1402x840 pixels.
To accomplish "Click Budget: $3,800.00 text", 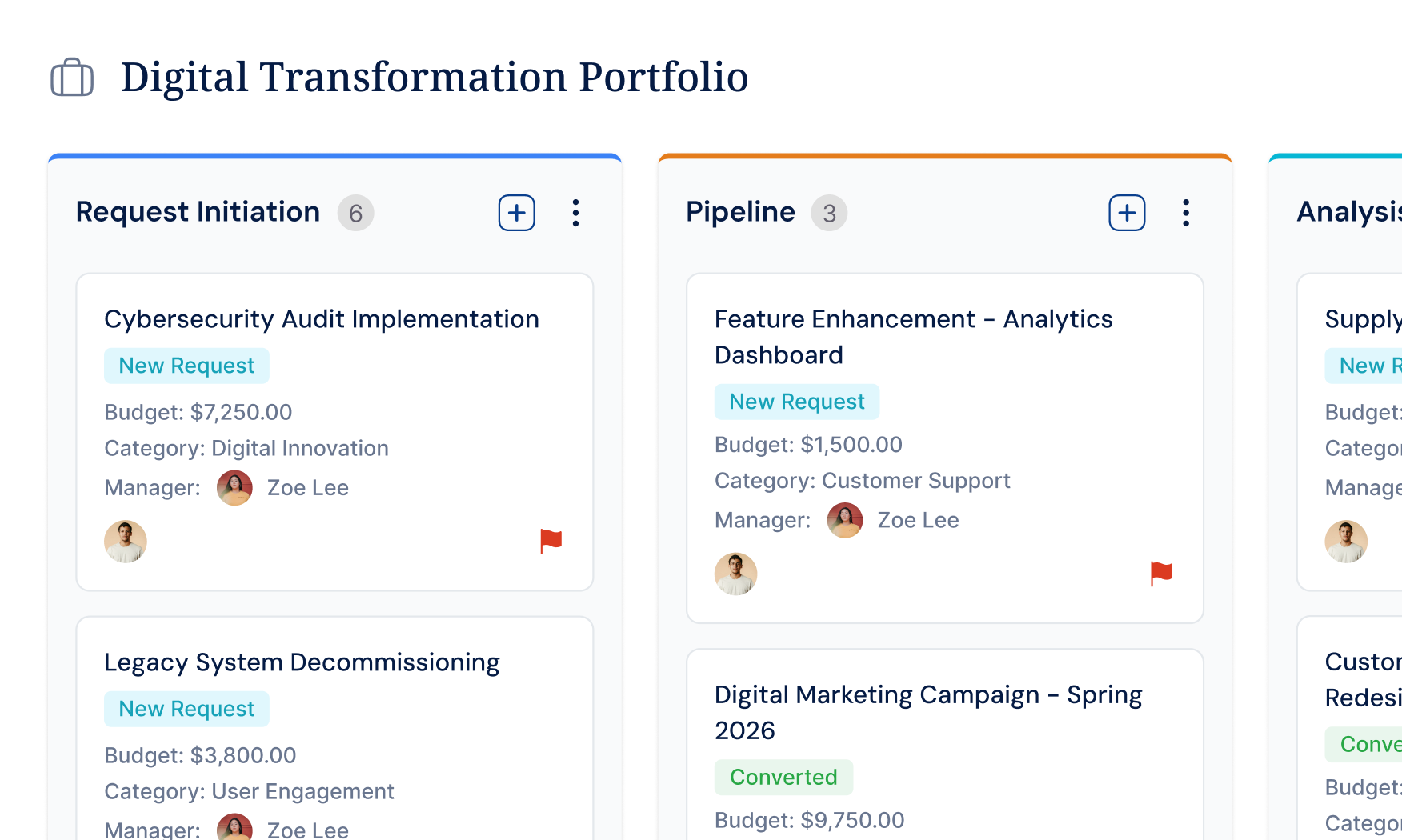I will click(x=200, y=755).
